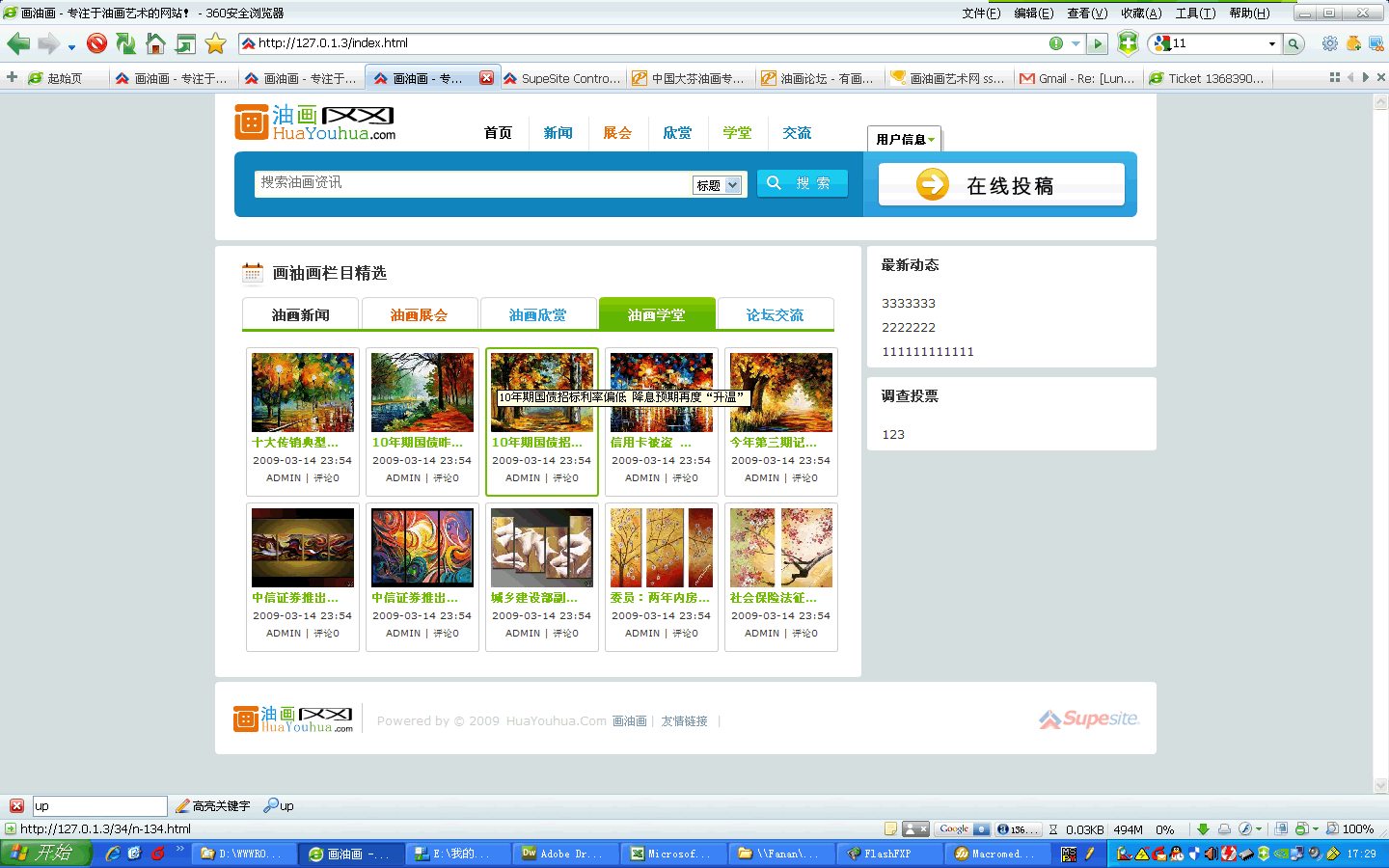Open the 工具(T) menu

[x=1195, y=14]
